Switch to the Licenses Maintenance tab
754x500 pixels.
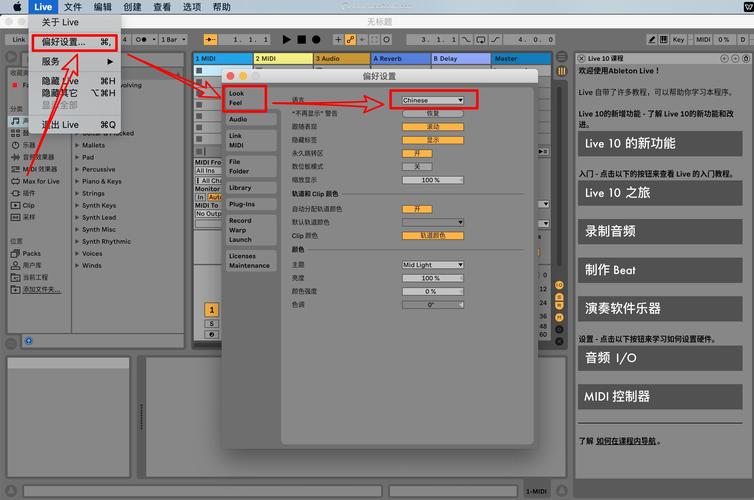point(251,261)
